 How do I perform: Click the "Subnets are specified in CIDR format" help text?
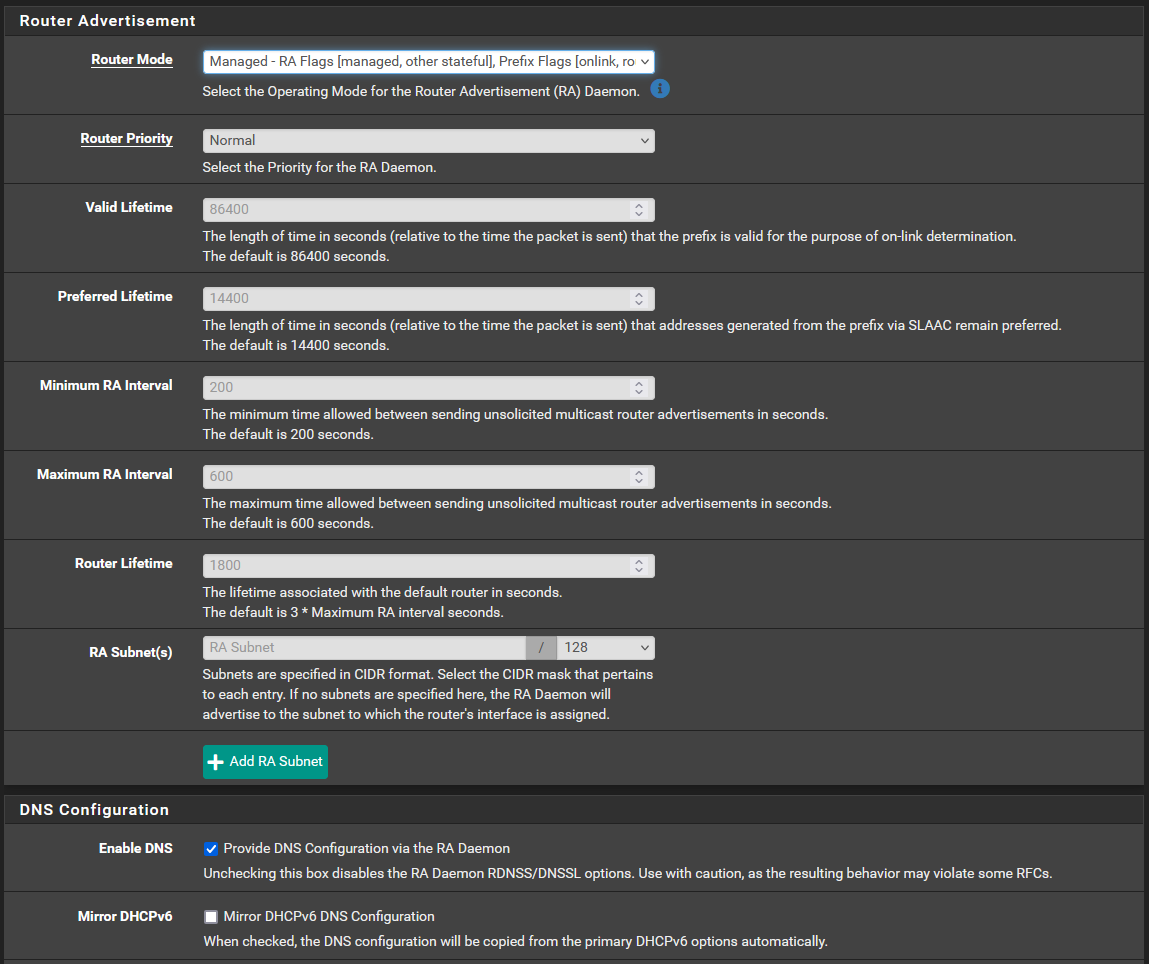[x=428, y=694]
